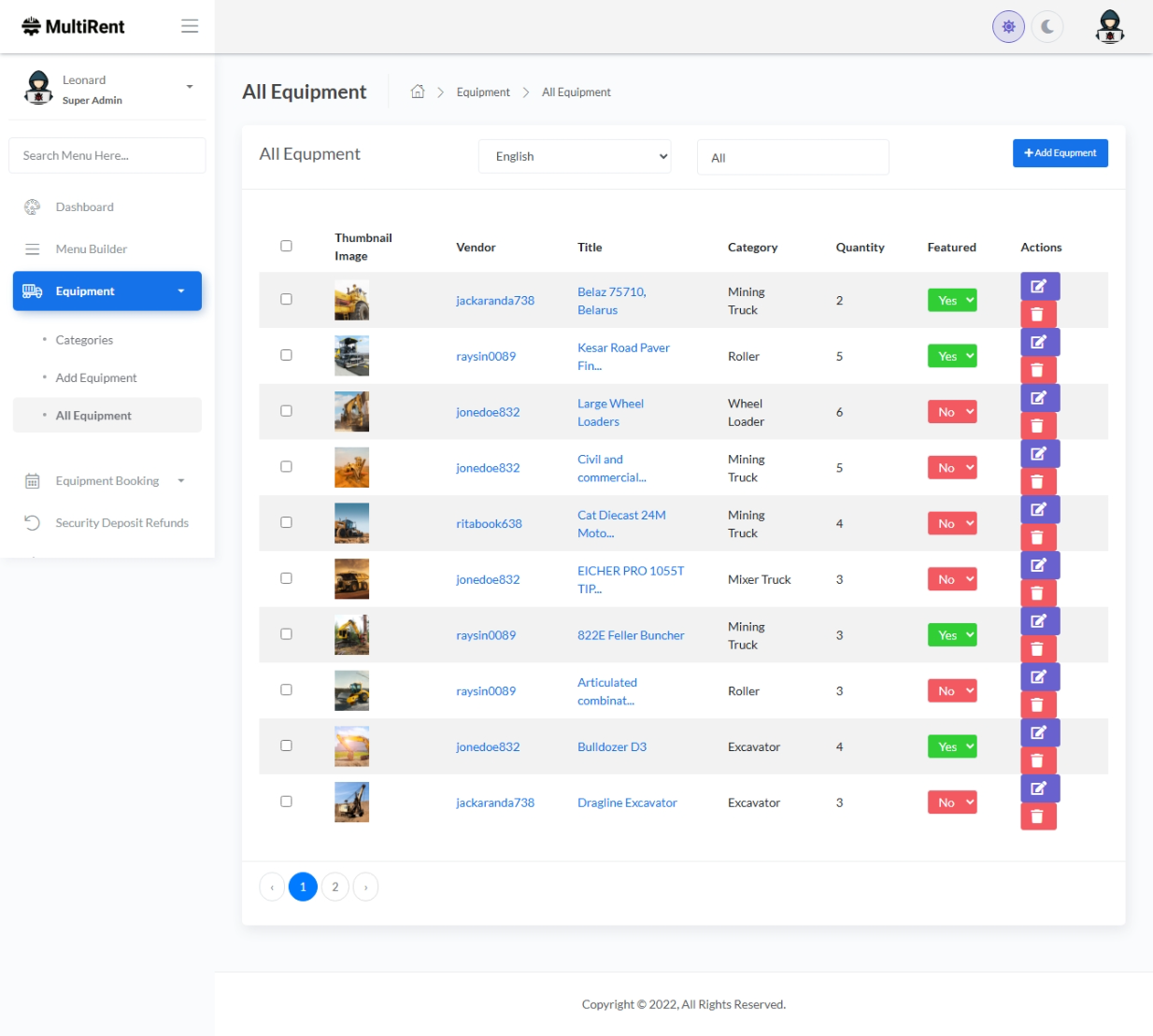Open vendor link ritabook638
This screenshot has height=1036, width=1153.
(x=489, y=524)
